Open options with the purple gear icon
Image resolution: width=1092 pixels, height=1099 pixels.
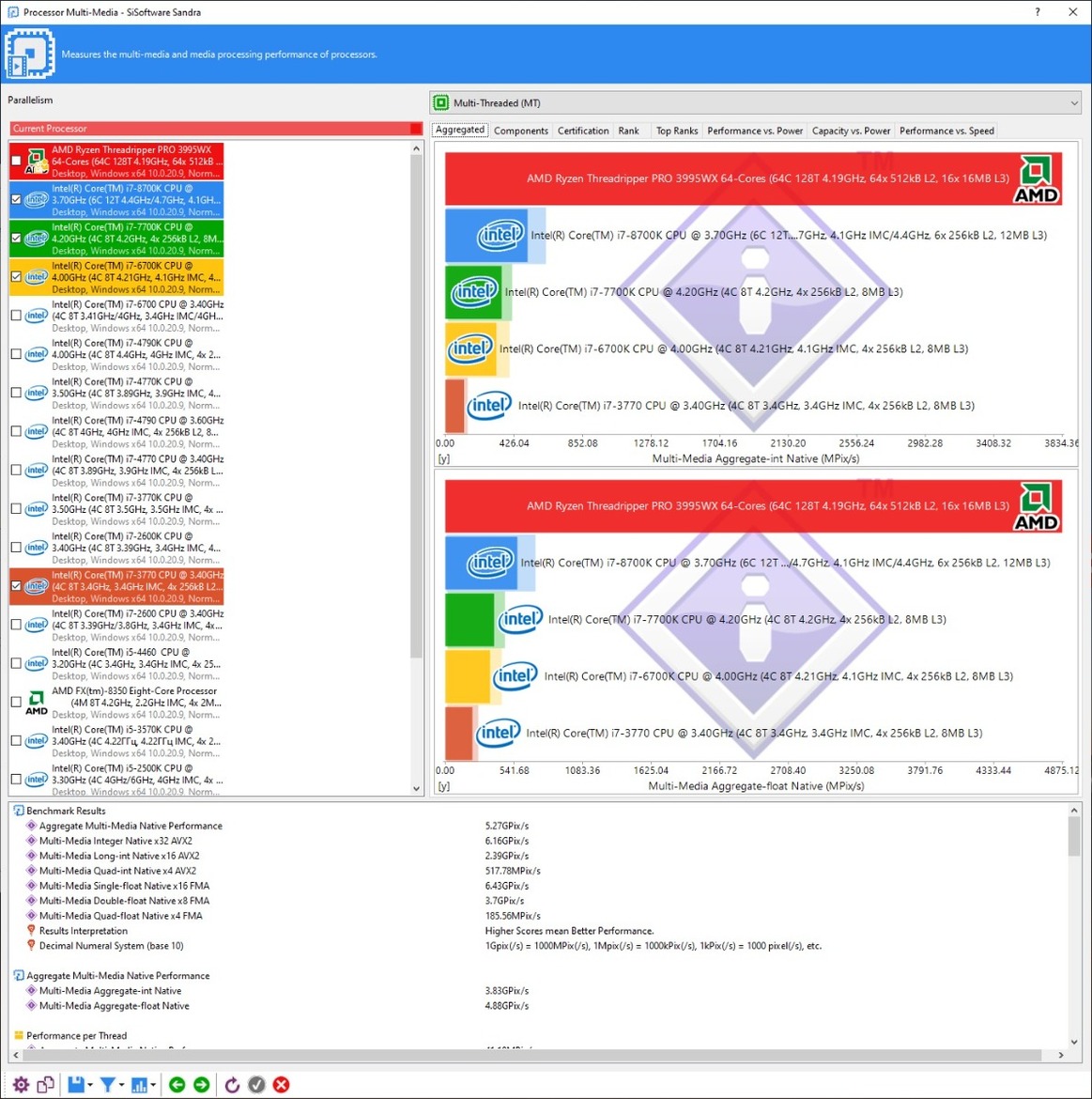point(21,1084)
